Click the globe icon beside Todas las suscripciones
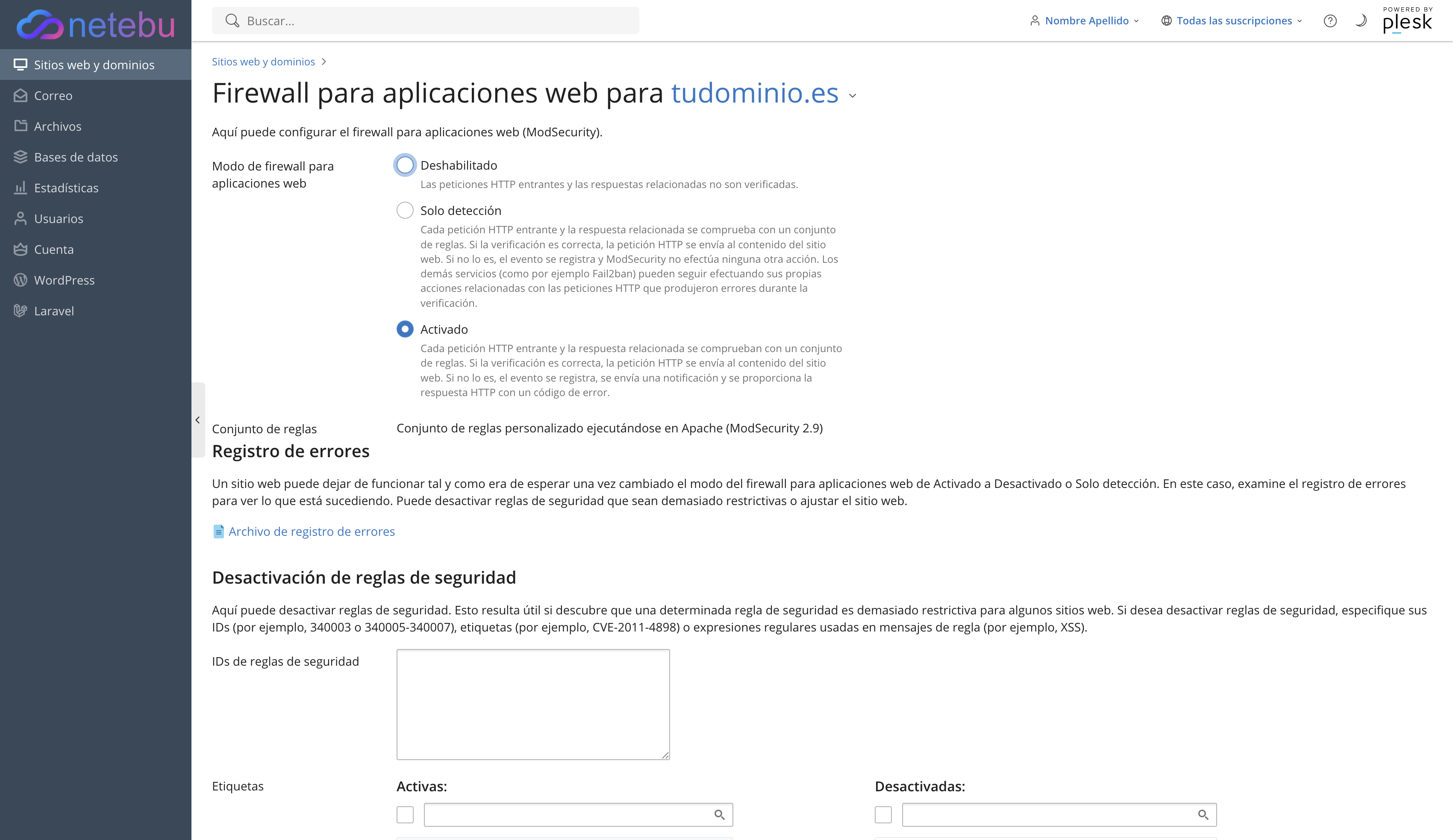 tap(1166, 21)
